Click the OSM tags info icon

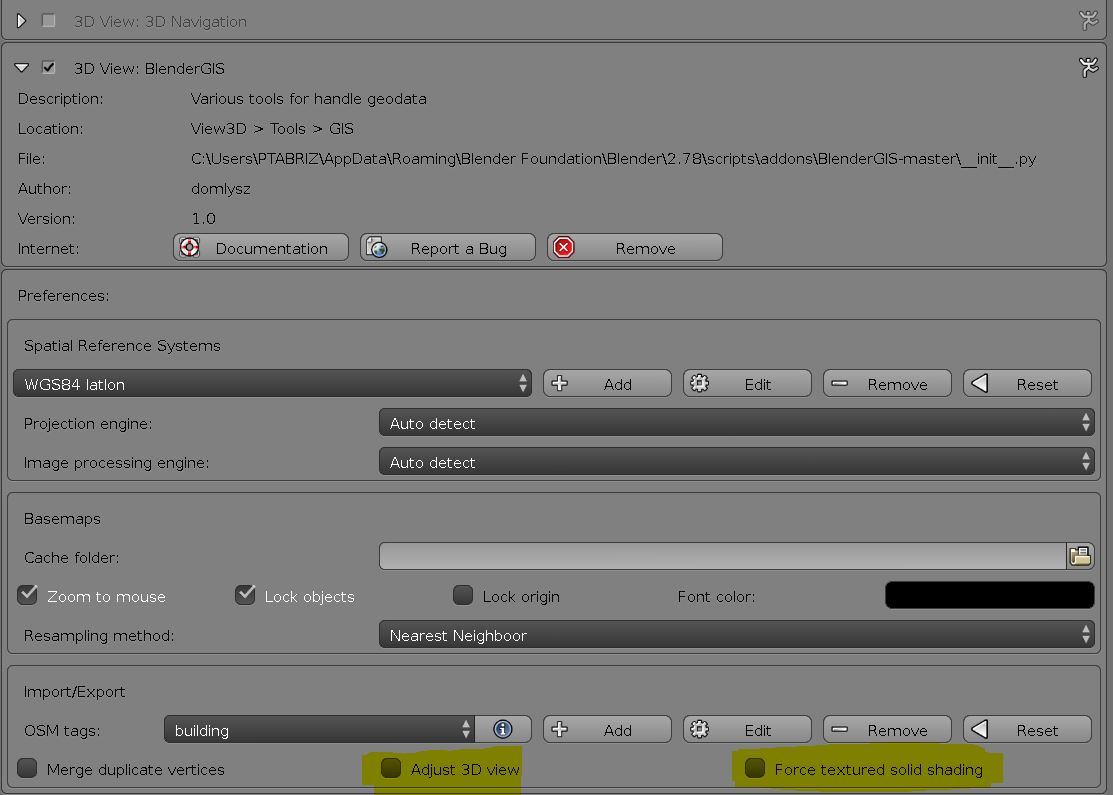tap(503, 729)
